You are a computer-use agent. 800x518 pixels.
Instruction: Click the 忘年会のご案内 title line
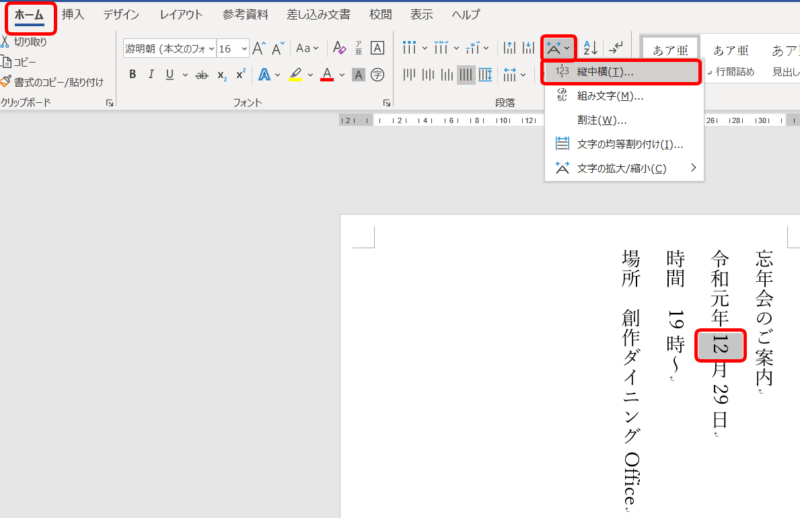pyautogui.click(x=764, y=318)
